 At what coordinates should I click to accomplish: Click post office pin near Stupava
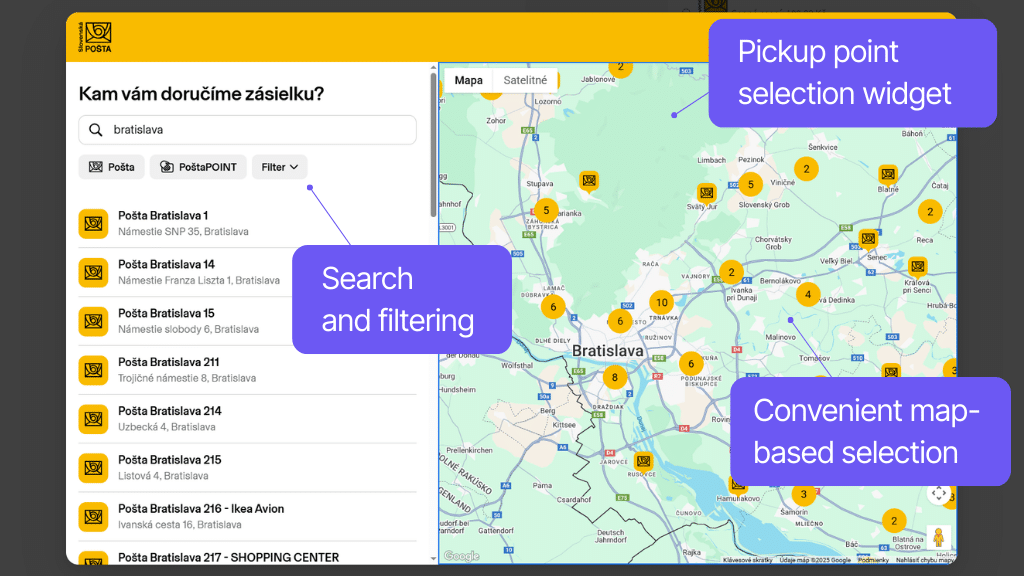pos(589,181)
